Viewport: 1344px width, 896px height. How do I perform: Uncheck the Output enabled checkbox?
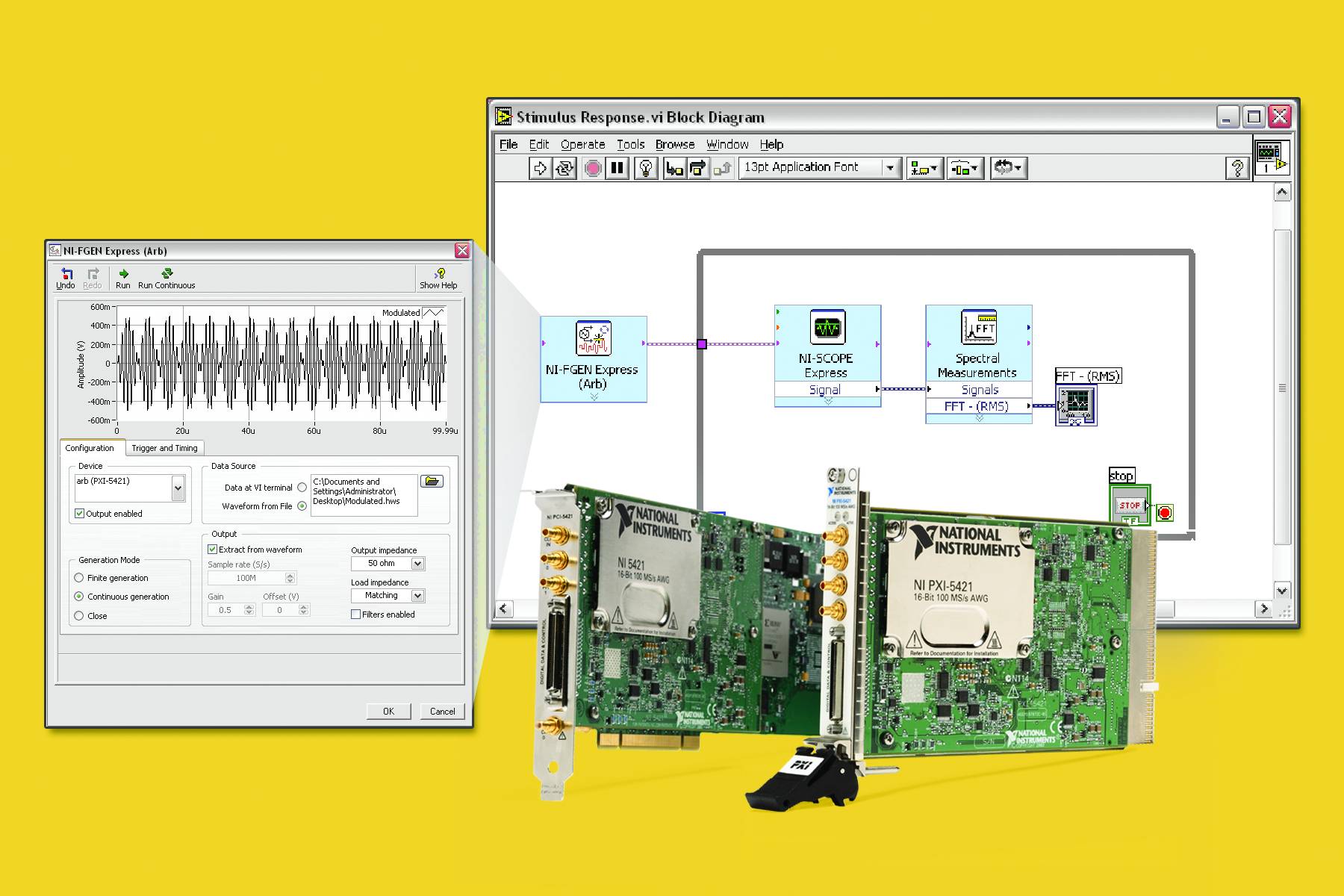click(79, 514)
